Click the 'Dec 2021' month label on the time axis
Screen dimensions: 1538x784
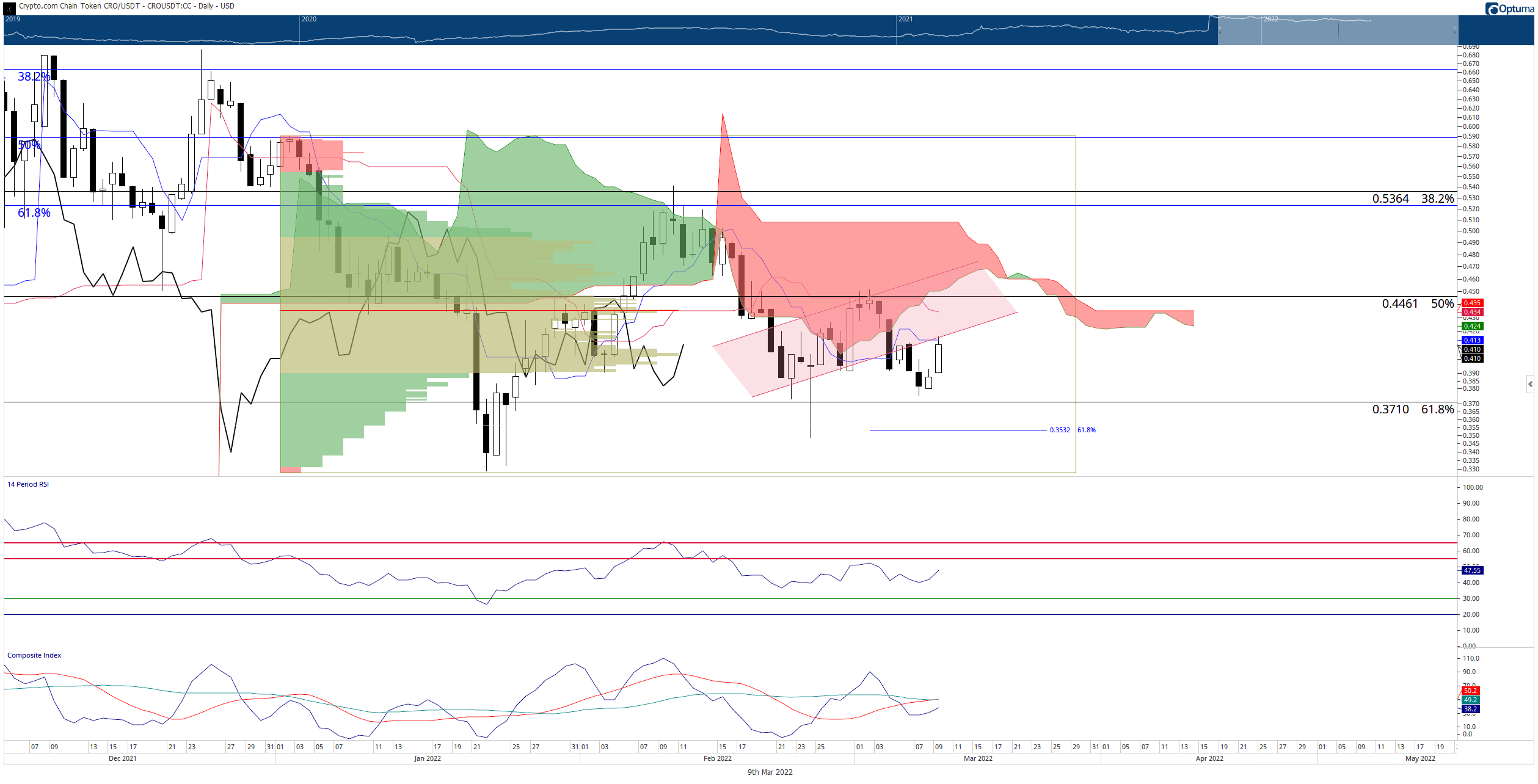point(122,758)
